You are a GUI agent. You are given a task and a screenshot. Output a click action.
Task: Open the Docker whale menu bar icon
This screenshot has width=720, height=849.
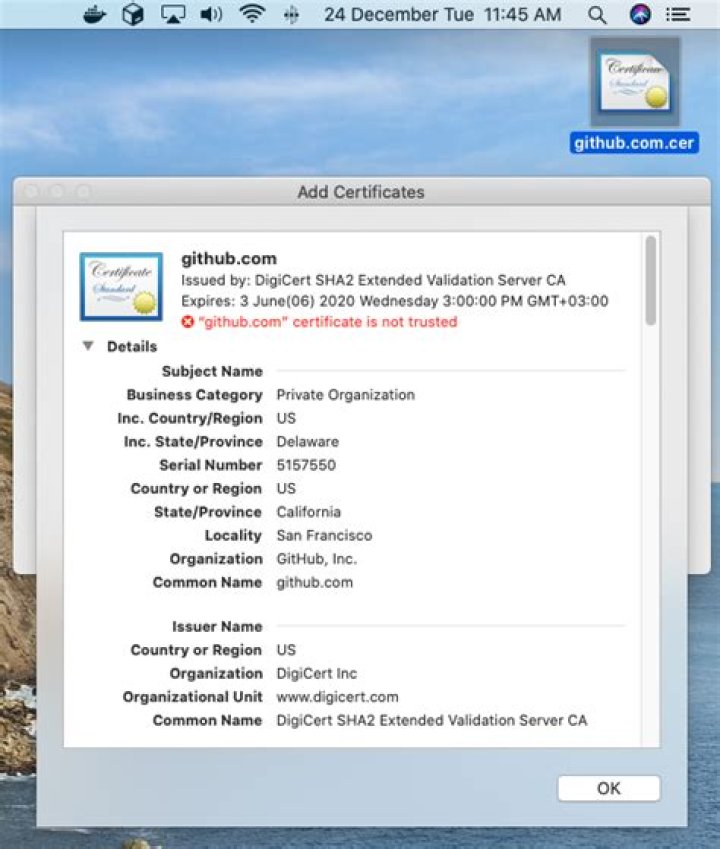[94, 15]
